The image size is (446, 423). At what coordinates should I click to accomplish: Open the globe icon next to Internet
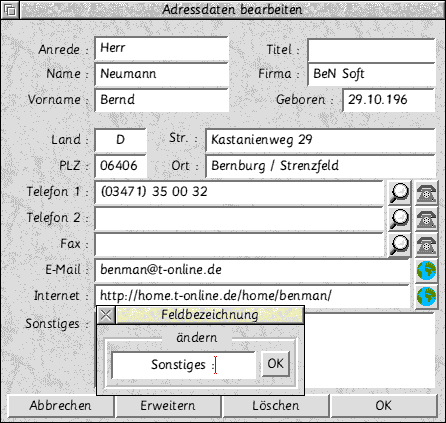[x=426, y=296]
